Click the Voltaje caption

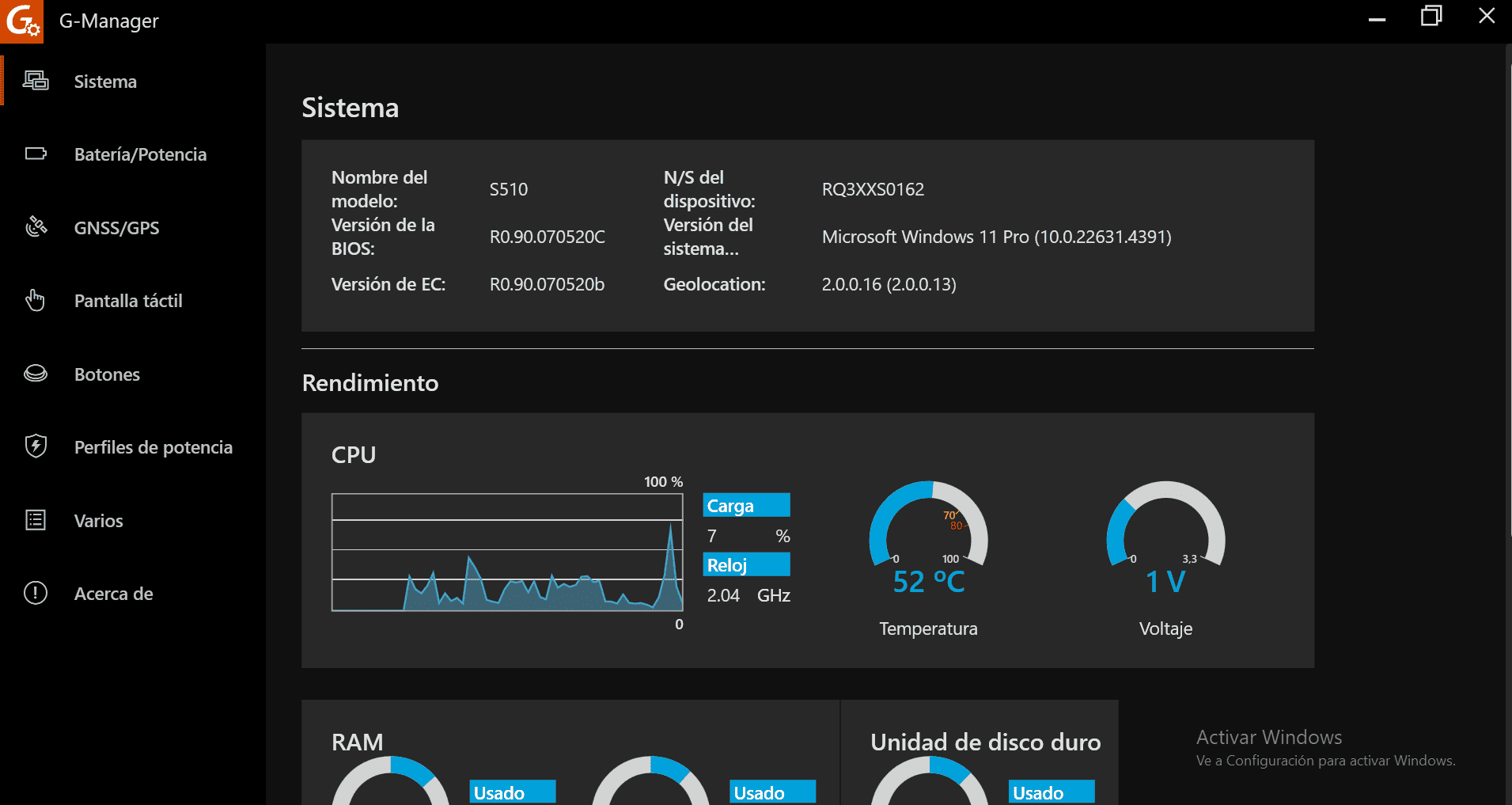(x=1165, y=628)
